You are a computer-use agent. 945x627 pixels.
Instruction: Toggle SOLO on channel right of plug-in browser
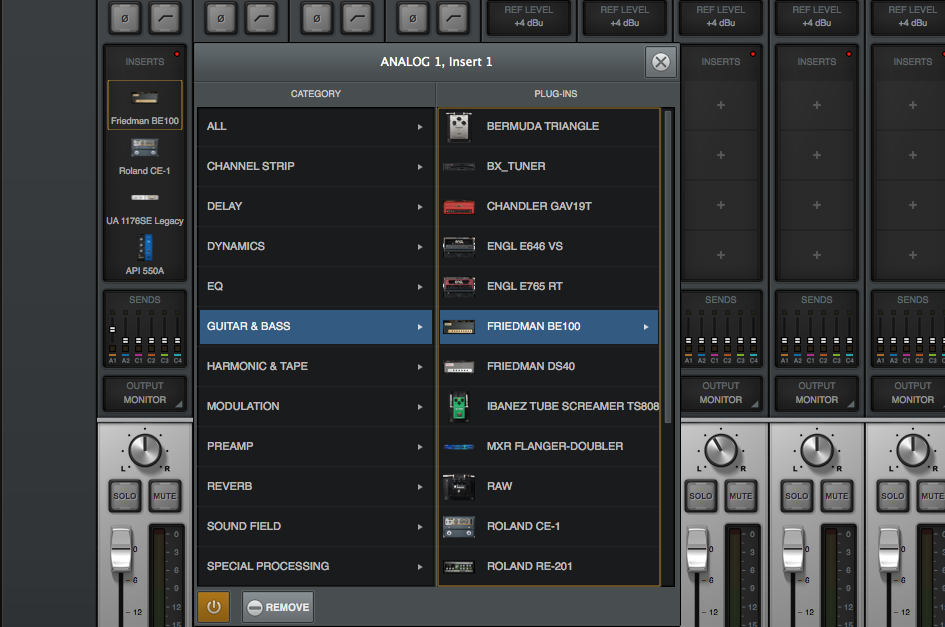(x=701, y=496)
